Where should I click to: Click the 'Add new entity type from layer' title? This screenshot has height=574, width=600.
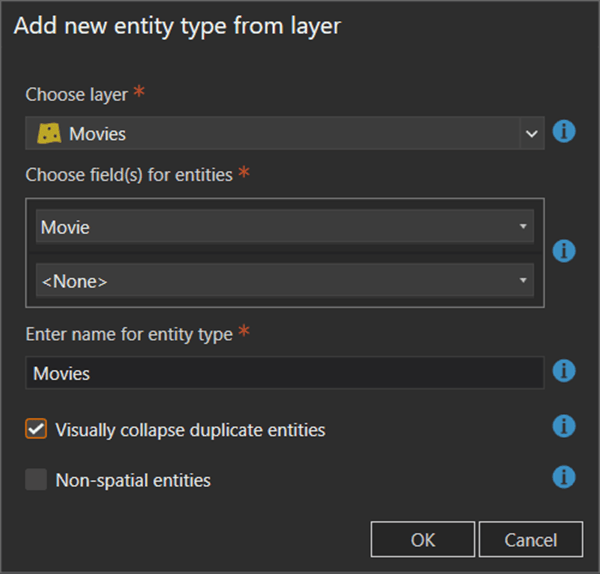177,26
